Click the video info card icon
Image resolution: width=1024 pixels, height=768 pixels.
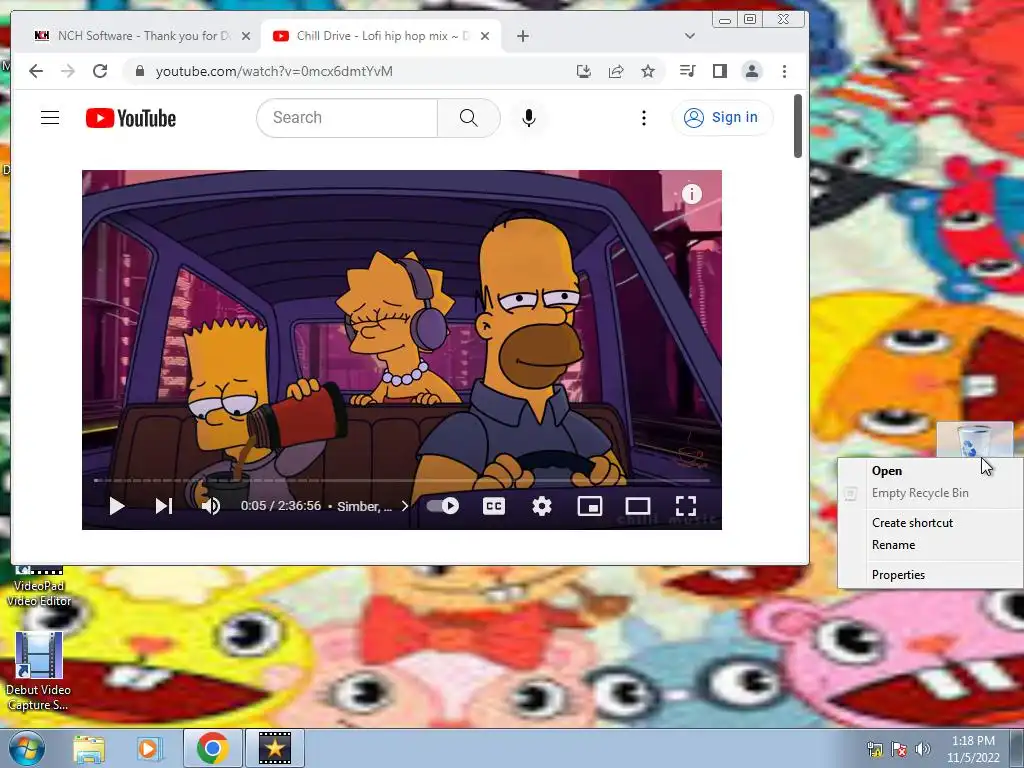[692, 194]
